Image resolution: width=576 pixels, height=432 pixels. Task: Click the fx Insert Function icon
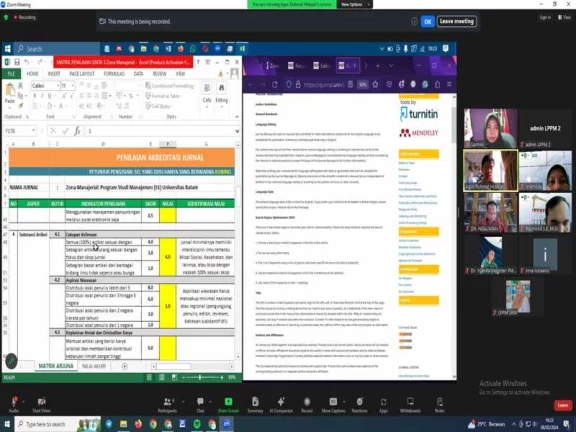point(78,131)
